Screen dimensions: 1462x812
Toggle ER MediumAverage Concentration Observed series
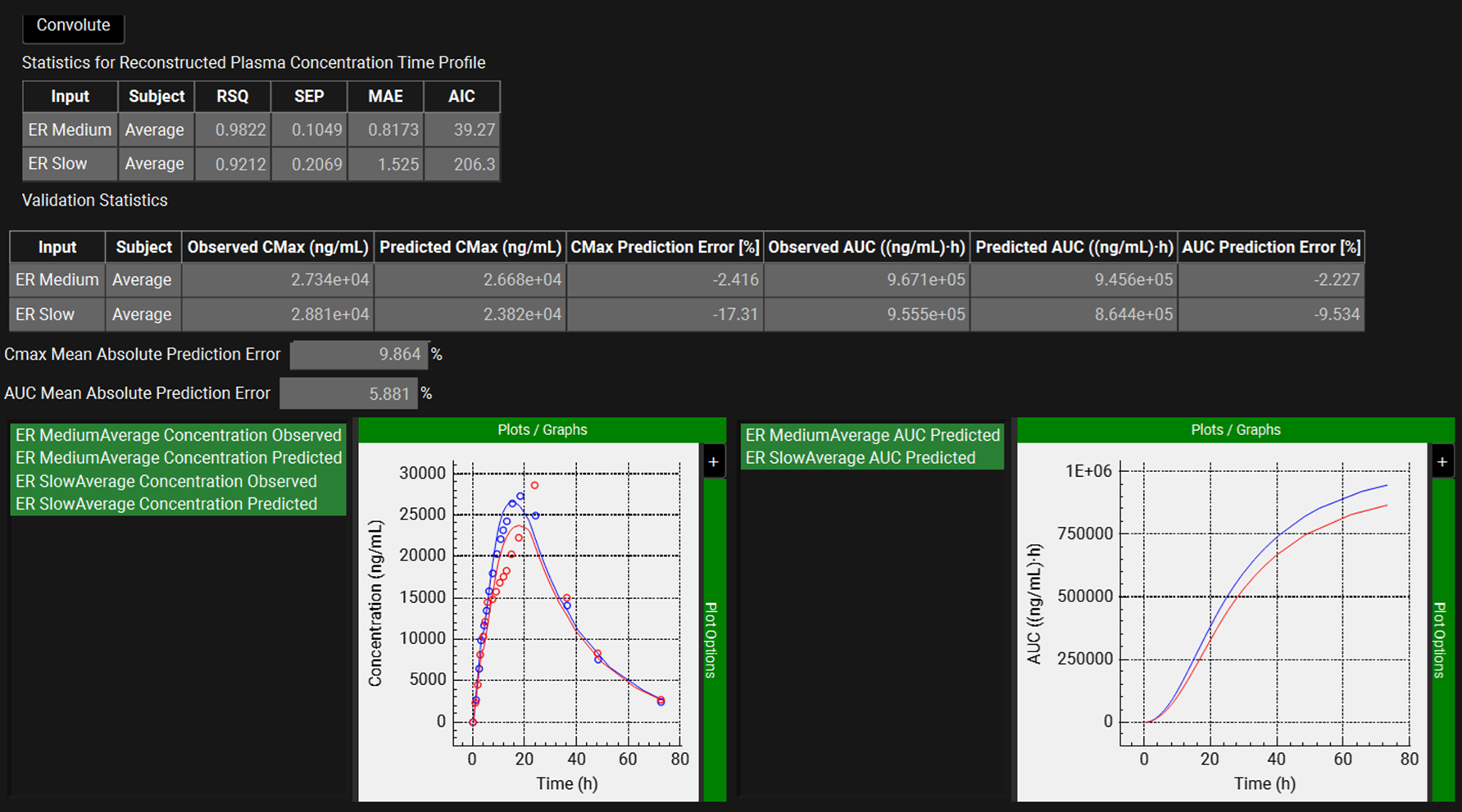tap(178, 435)
